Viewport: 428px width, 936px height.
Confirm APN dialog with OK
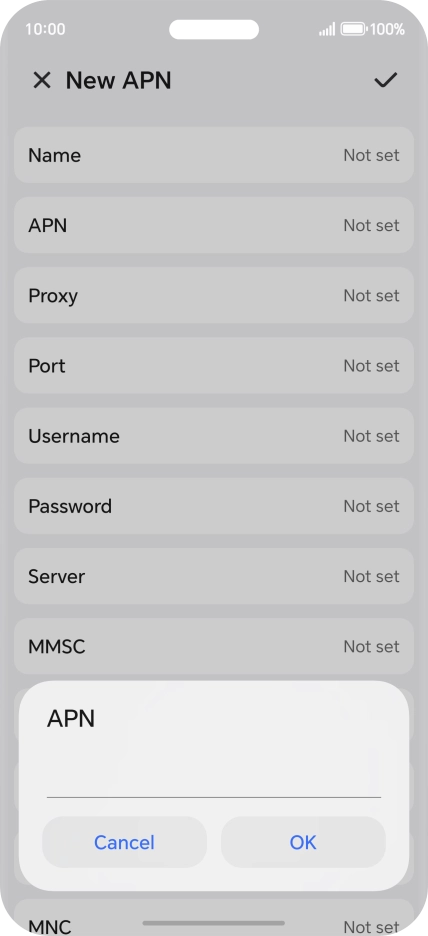(303, 842)
